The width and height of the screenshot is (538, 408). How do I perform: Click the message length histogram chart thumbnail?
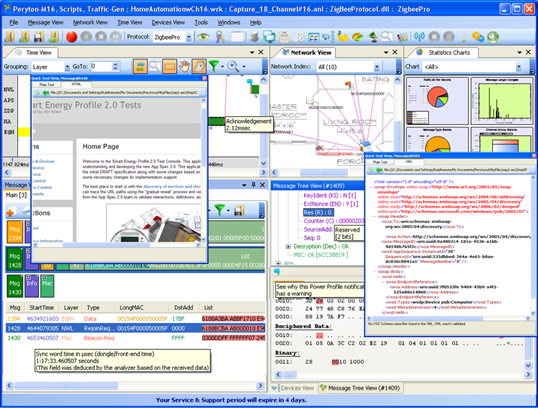[502, 101]
